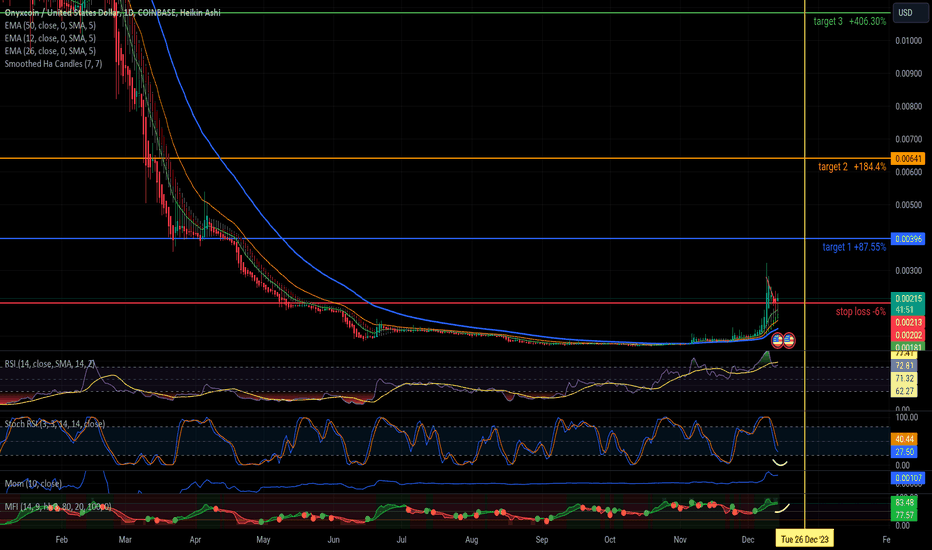Click the target 2 +184.4% label

click(x=852, y=167)
